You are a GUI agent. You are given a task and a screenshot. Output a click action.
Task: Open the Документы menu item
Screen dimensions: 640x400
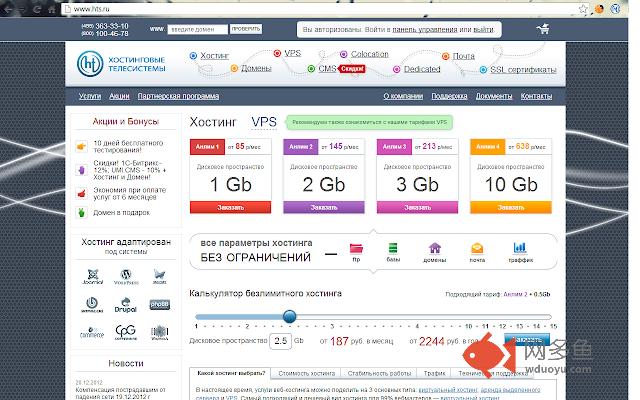point(494,96)
